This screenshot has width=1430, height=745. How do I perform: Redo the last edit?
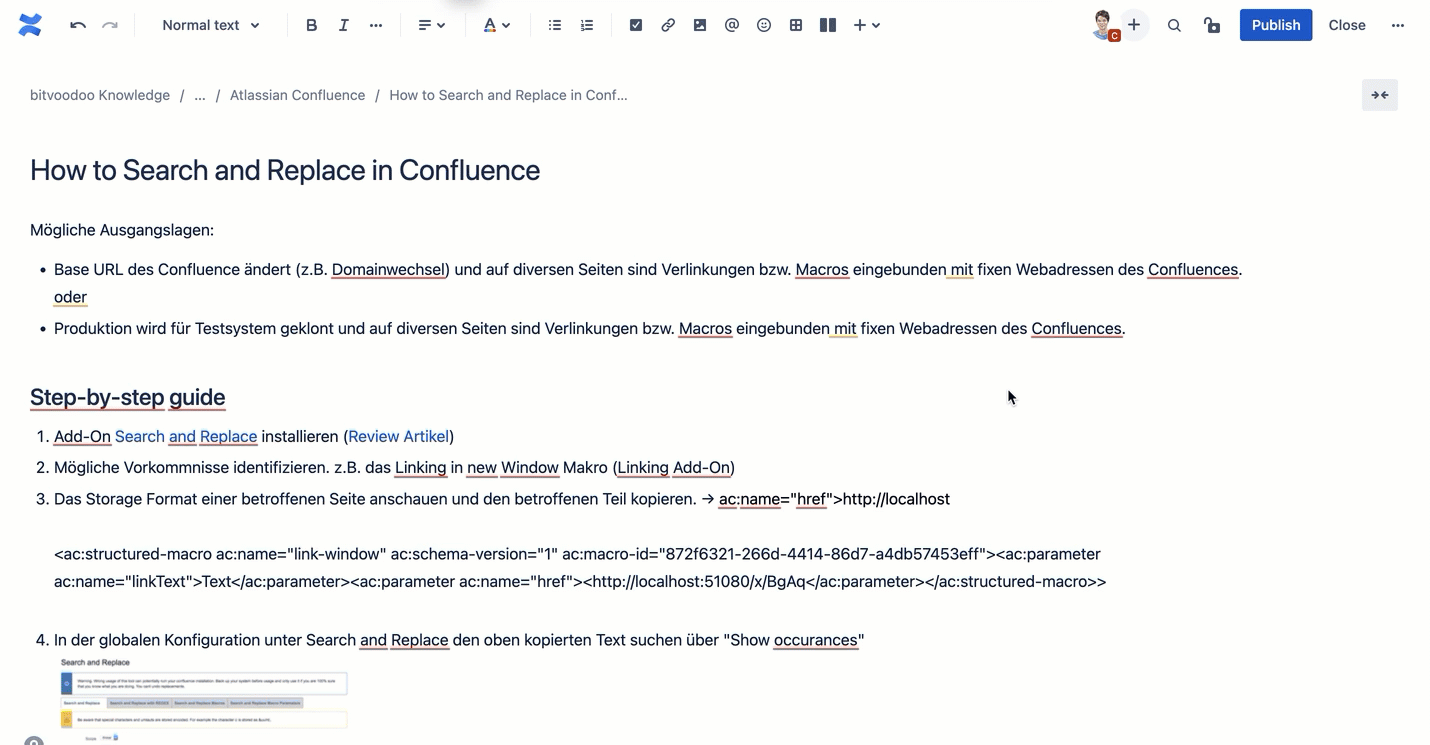click(x=110, y=25)
